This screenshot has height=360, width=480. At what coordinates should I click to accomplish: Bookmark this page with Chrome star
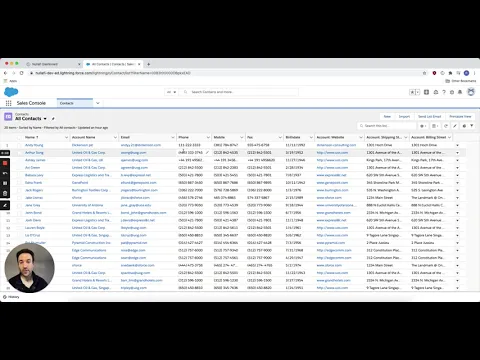coord(424,73)
